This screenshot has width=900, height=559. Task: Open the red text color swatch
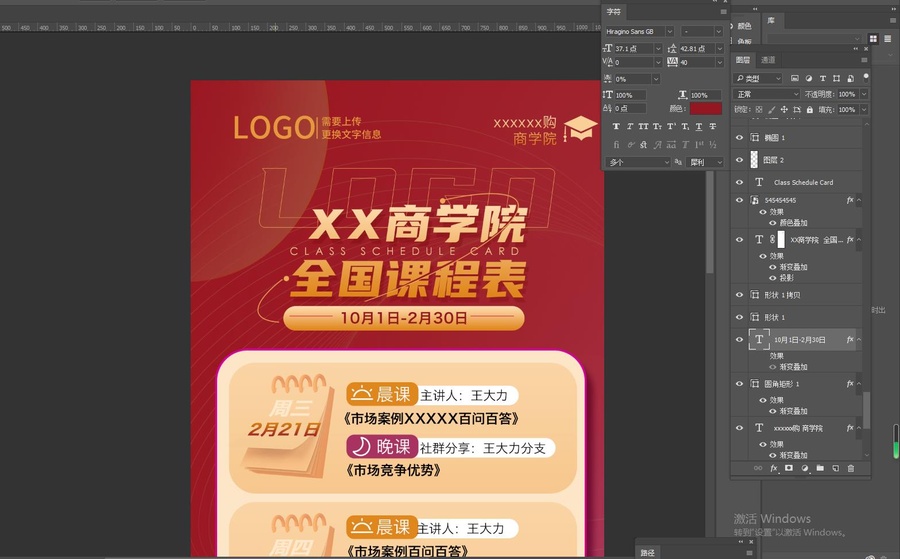[705, 108]
